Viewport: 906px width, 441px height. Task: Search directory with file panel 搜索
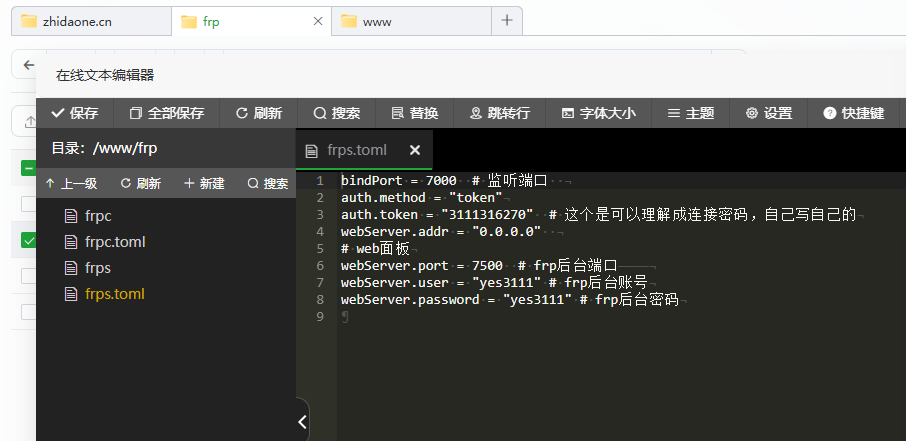pyautogui.click(x=268, y=184)
